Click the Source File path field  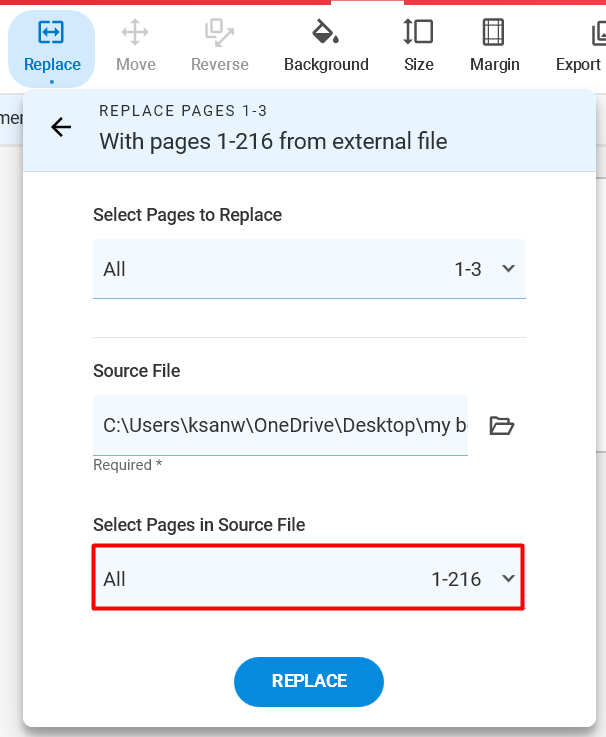point(280,425)
